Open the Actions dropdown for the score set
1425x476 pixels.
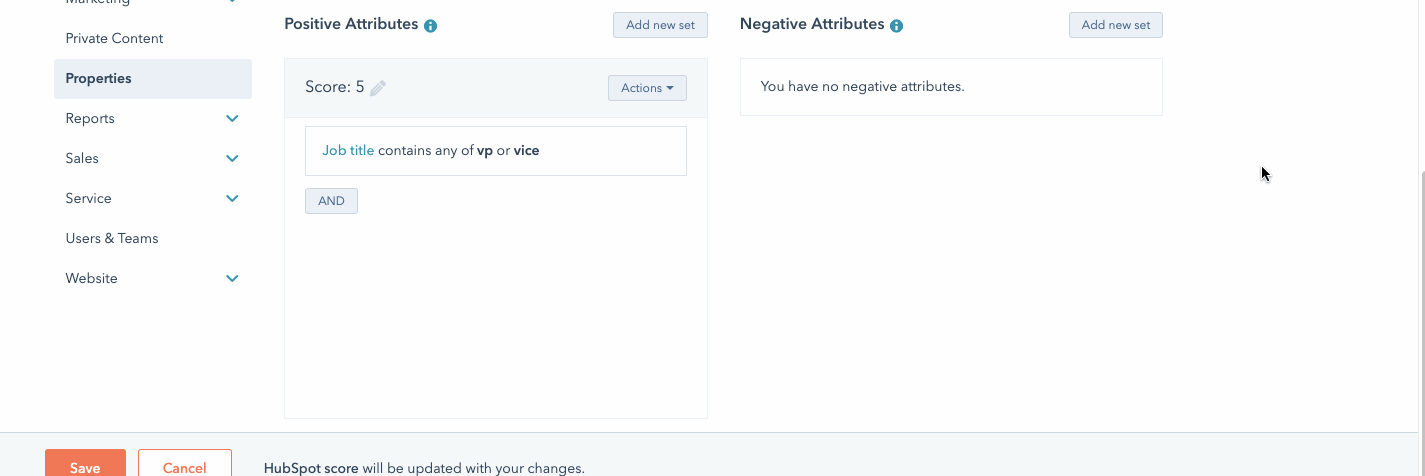point(647,88)
